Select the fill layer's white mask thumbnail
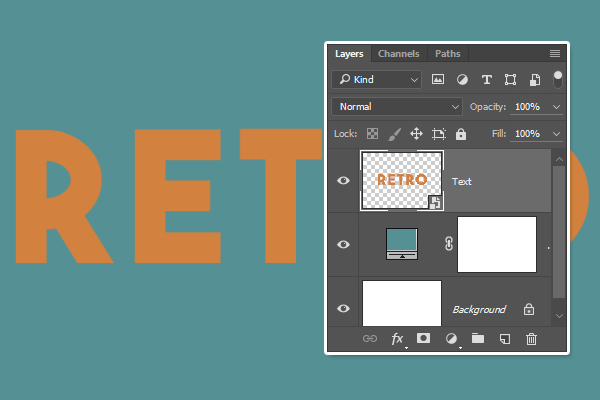This screenshot has height=400, width=600. (x=497, y=244)
